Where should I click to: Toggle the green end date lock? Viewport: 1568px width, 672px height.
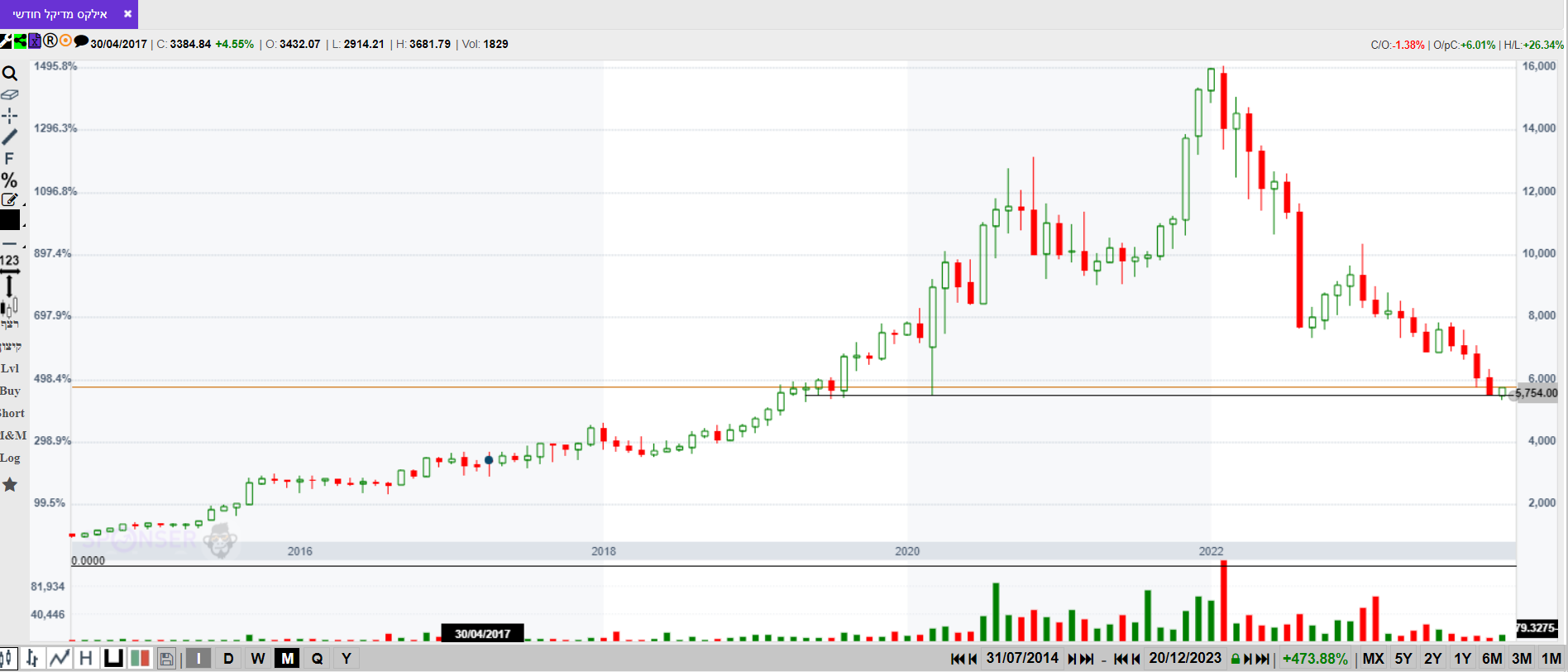pyautogui.click(x=1236, y=660)
